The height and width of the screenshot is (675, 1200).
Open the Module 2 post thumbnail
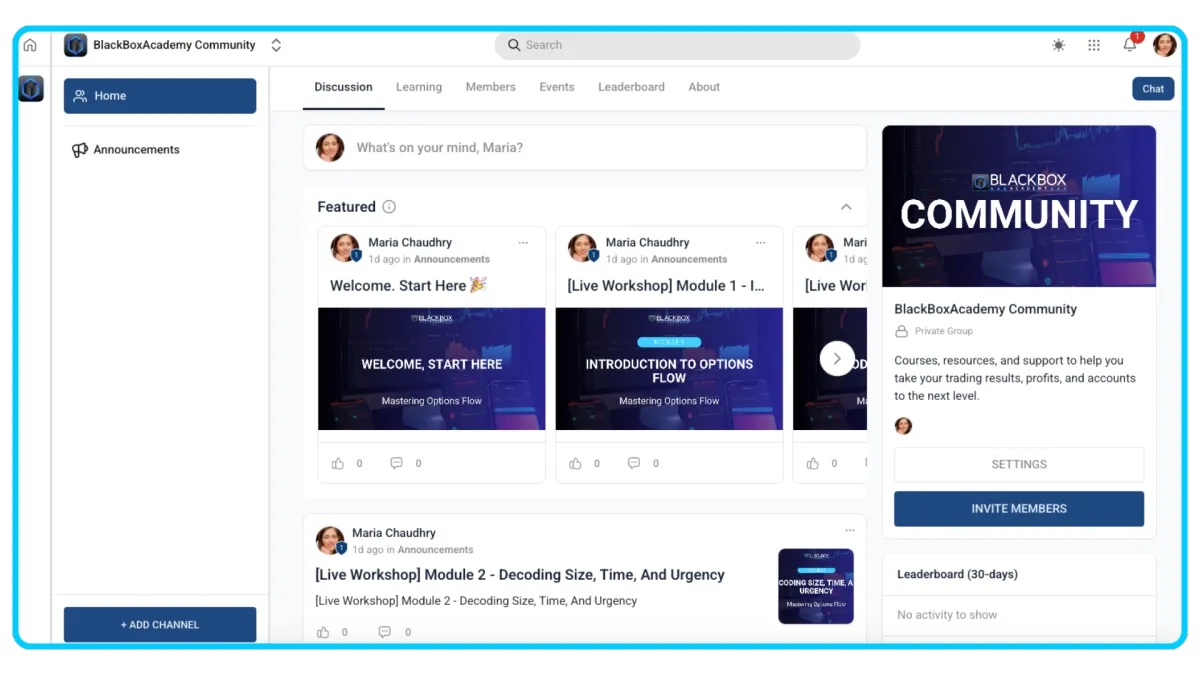point(816,586)
